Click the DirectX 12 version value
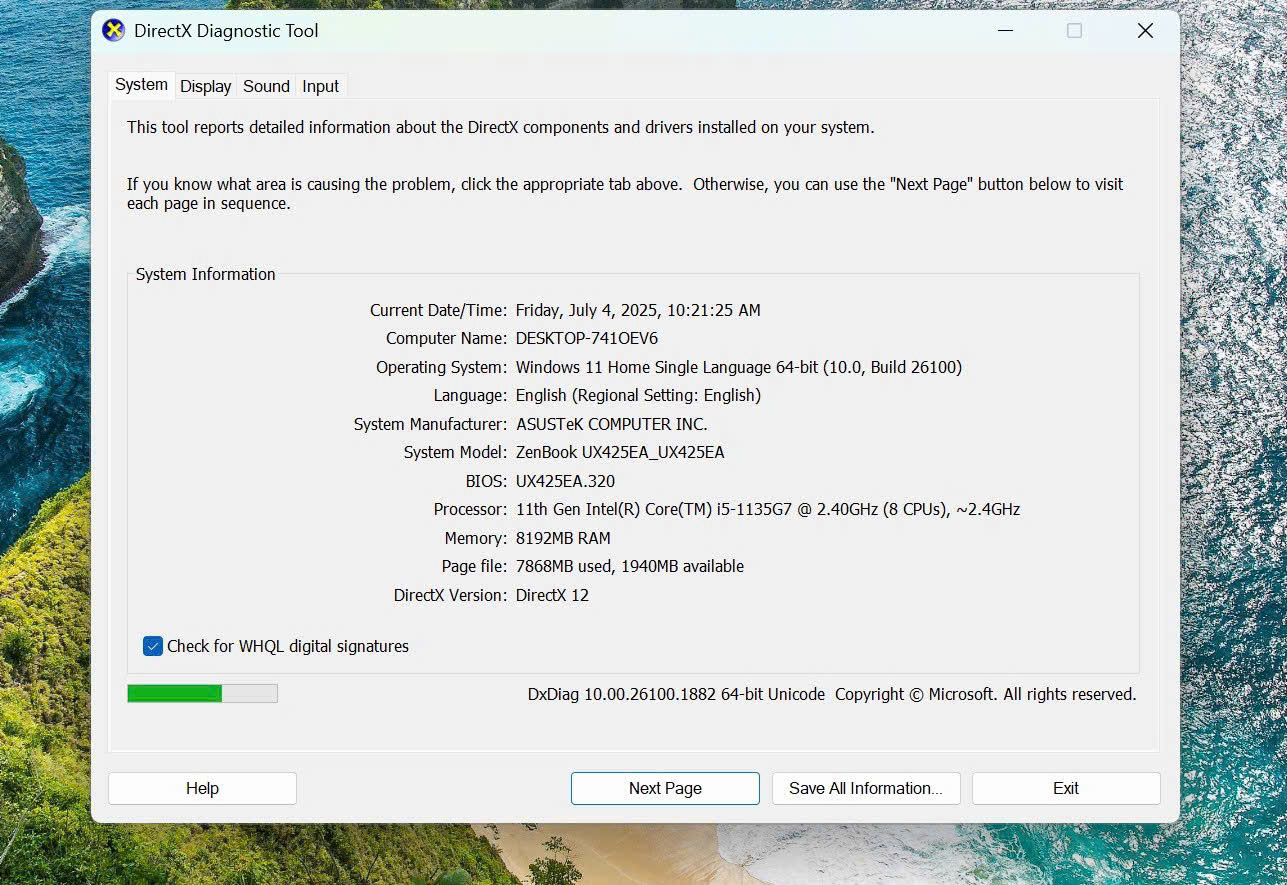 pyautogui.click(x=552, y=595)
